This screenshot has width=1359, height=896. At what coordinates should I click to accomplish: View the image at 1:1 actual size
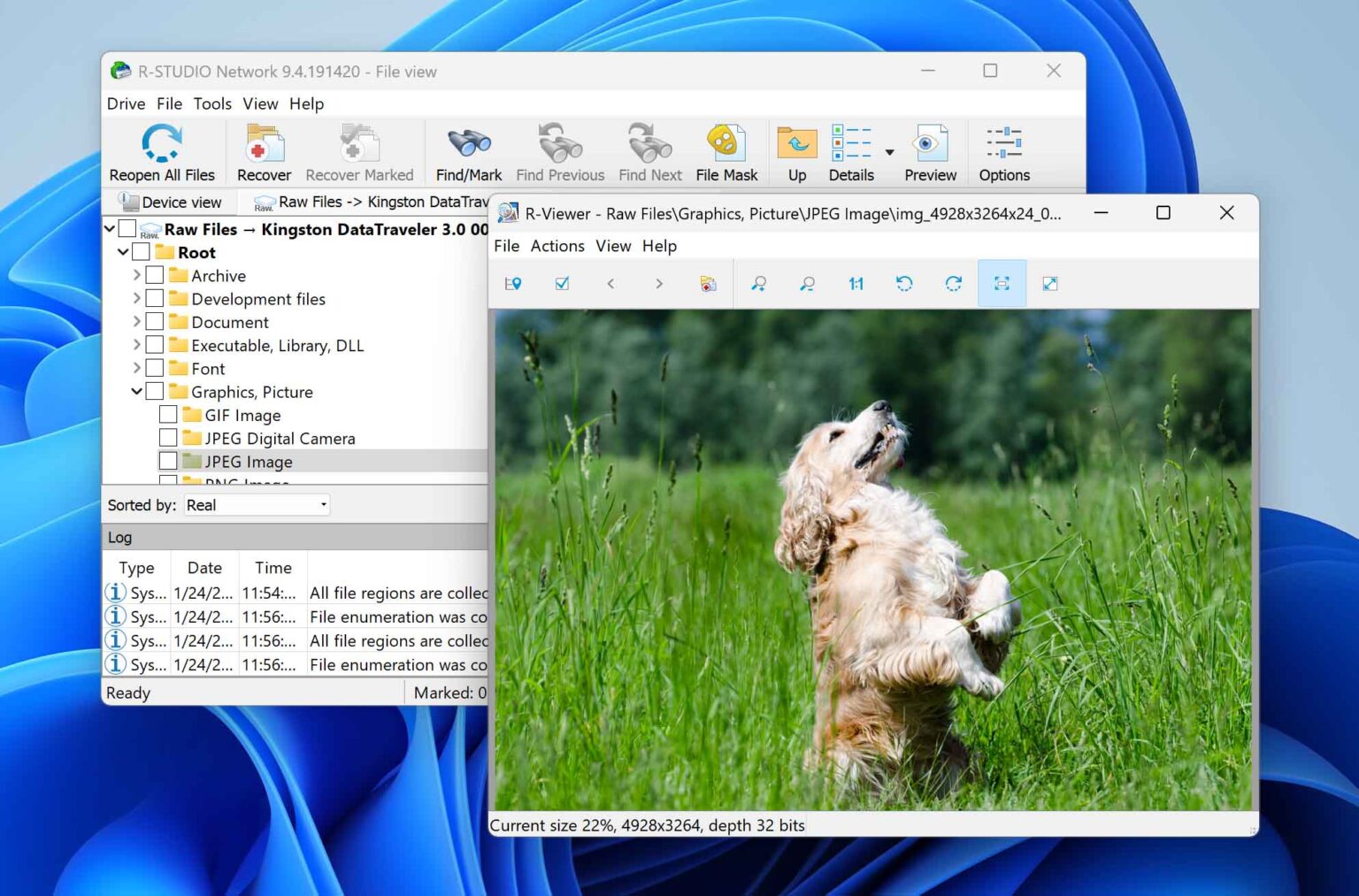click(855, 283)
